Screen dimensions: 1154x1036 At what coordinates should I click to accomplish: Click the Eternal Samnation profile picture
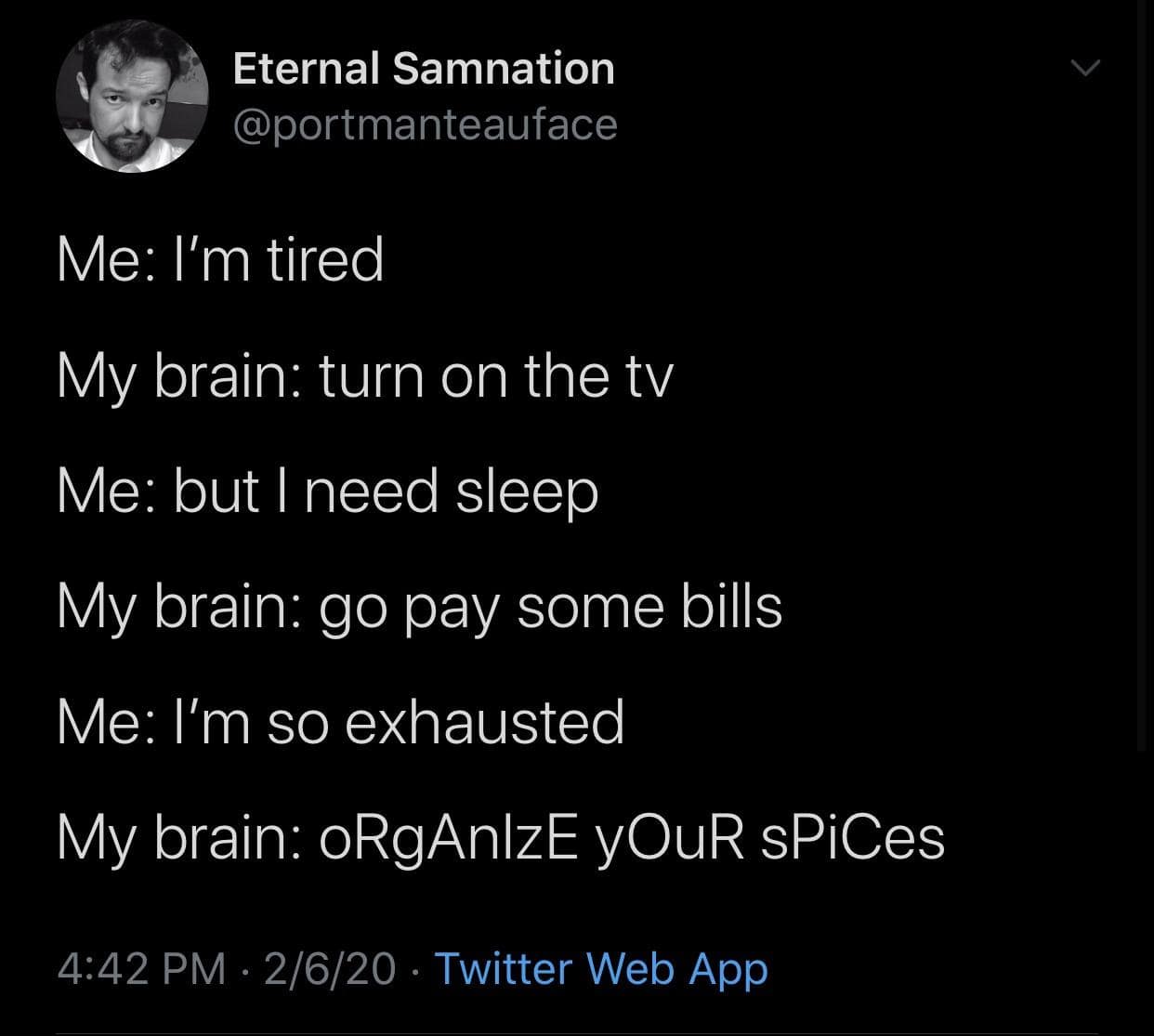tap(130, 97)
